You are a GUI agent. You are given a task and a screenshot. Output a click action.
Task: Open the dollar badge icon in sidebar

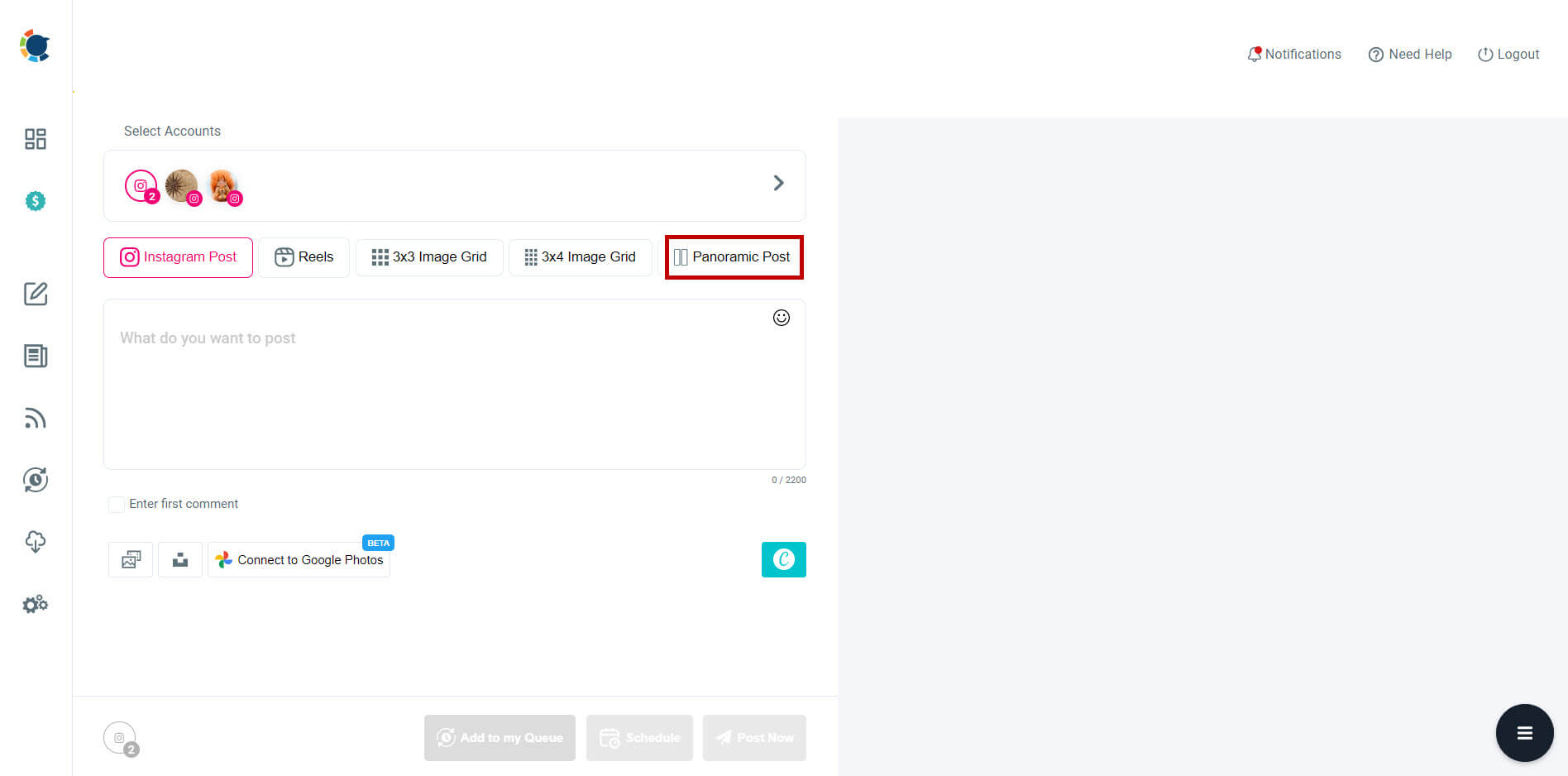tap(36, 201)
